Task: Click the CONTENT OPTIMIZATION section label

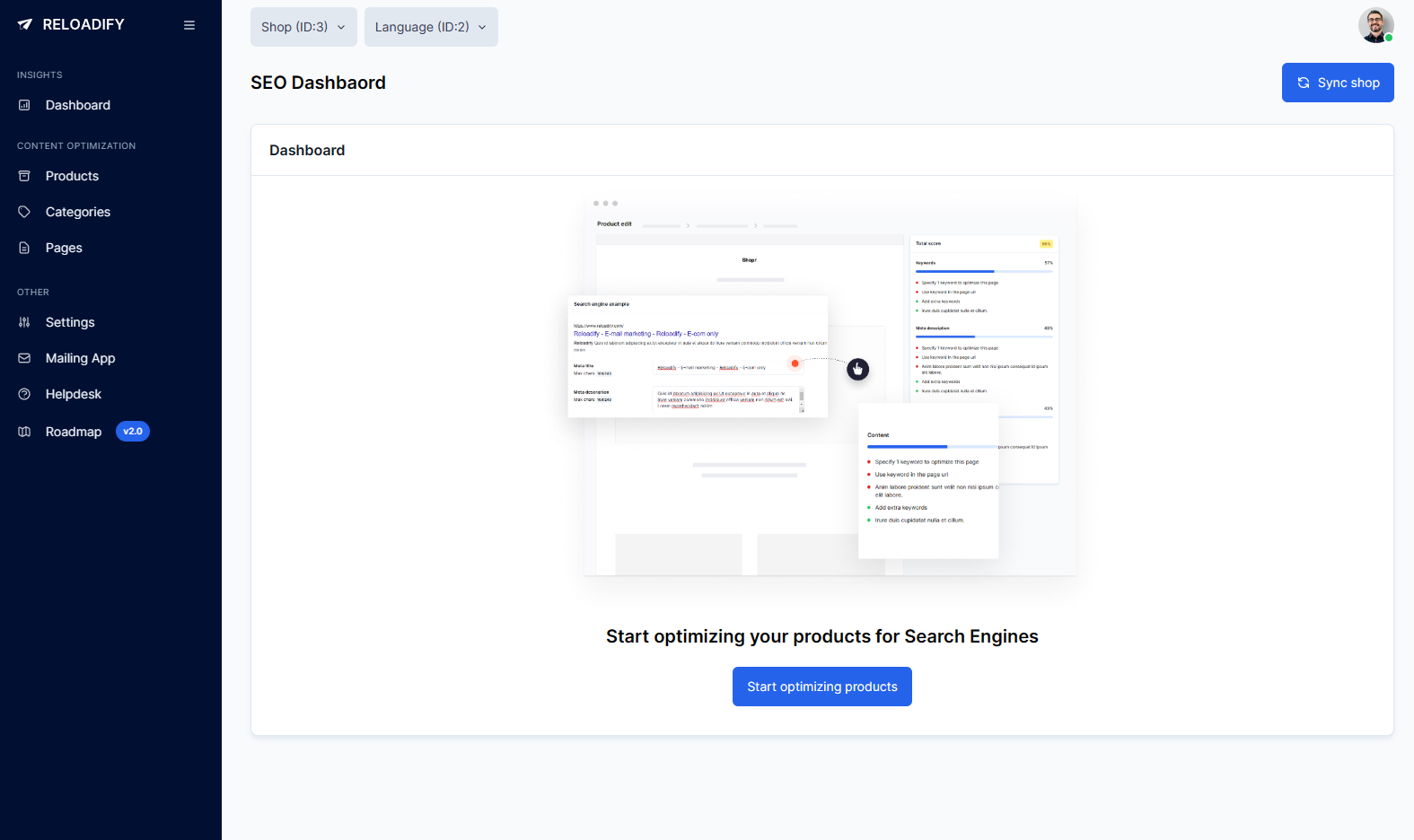Action: (76, 145)
